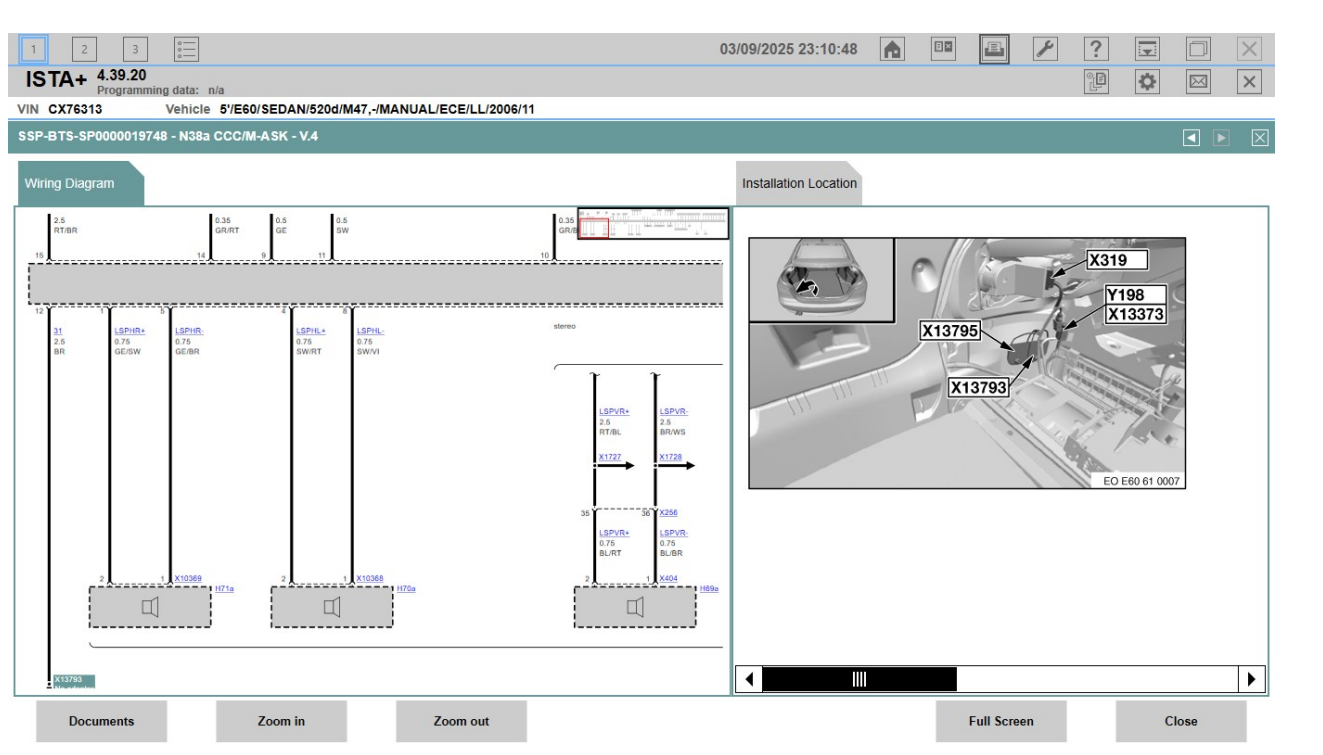Select the Installation Location tab

(x=799, y=183)
